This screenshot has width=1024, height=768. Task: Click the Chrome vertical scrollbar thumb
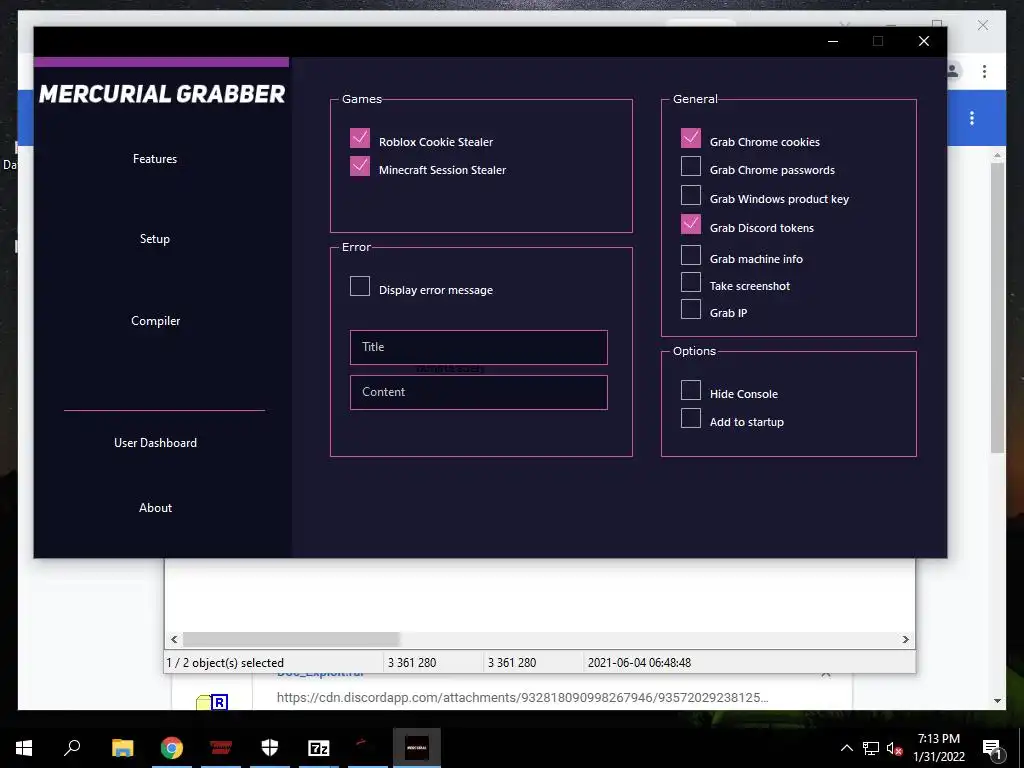[x=997, y=307]
